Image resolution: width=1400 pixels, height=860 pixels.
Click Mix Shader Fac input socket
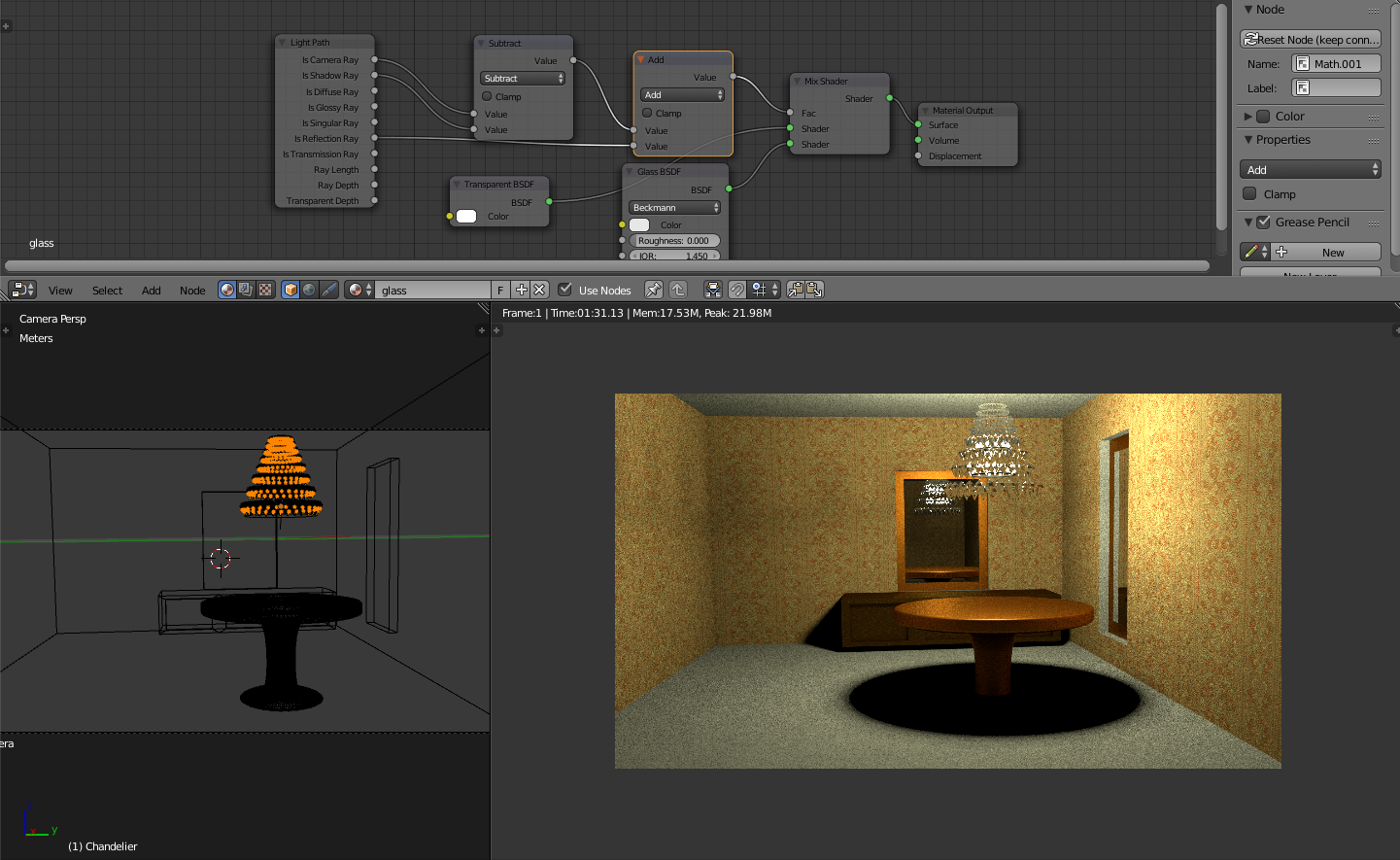790,113
